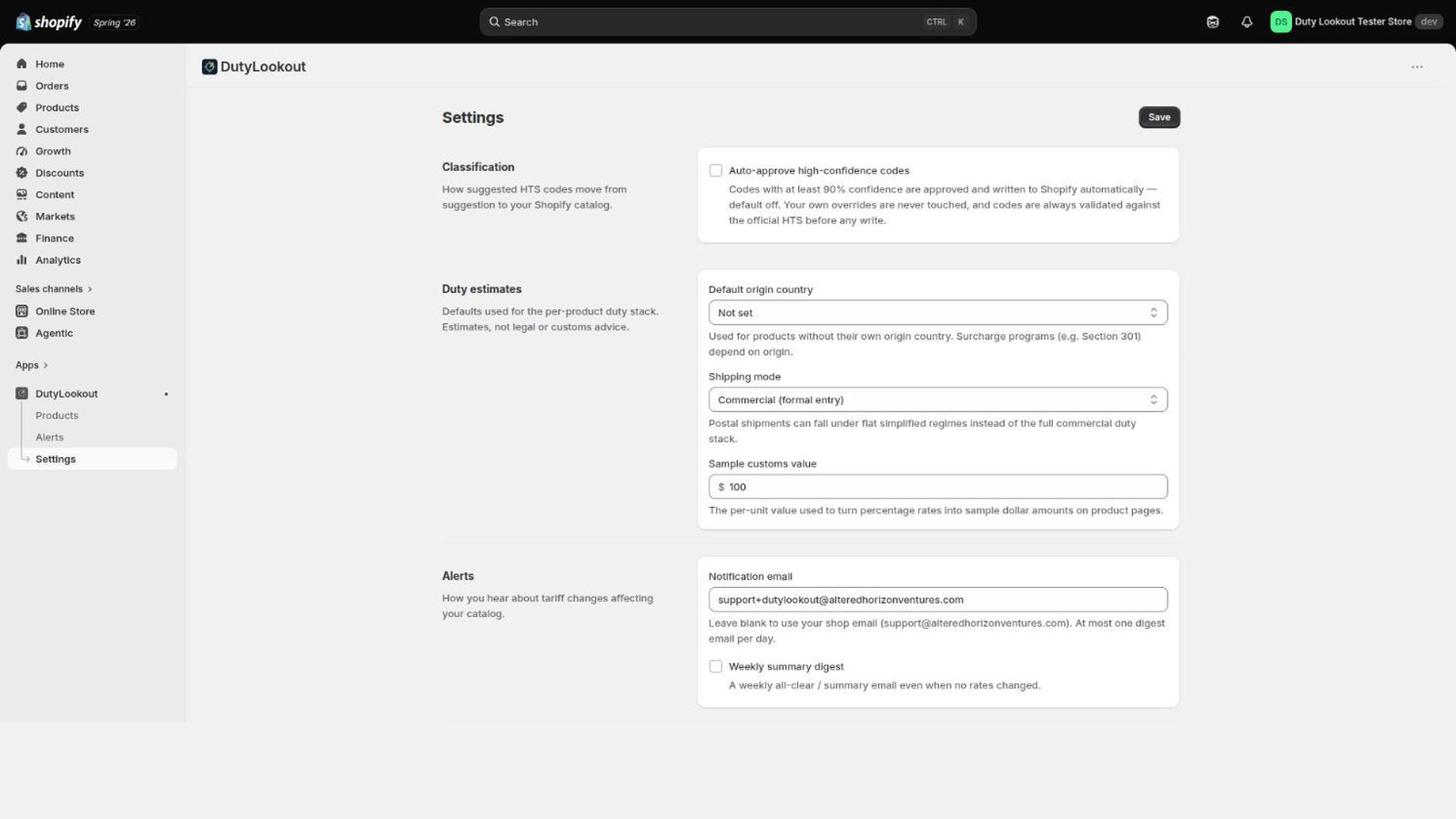Image resolution: width=1456 pixels, height=819 pixels.
Task: Focus the top Search bar
Action: point(727,22)
